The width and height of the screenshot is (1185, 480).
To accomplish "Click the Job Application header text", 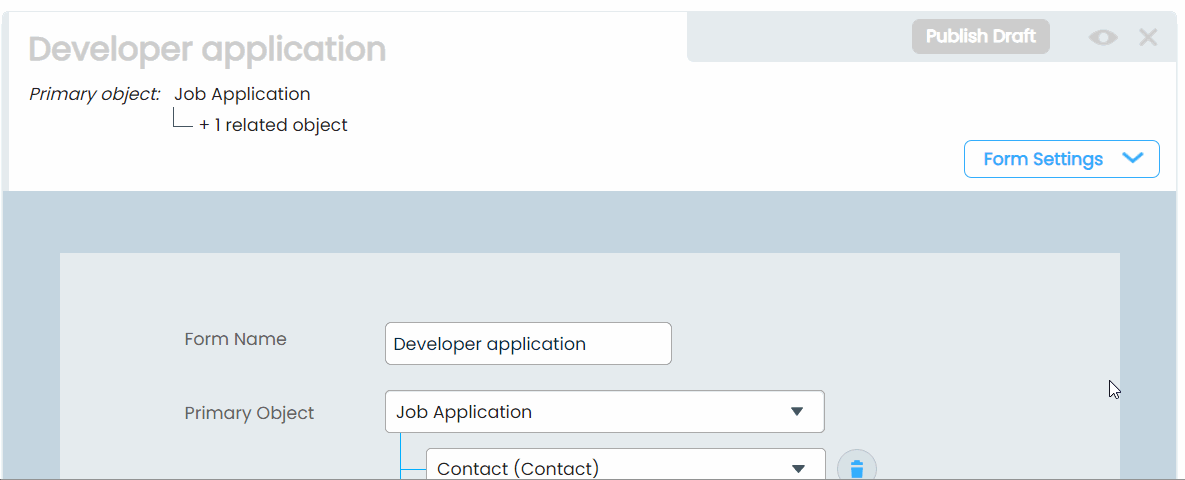I will point(242,94).
